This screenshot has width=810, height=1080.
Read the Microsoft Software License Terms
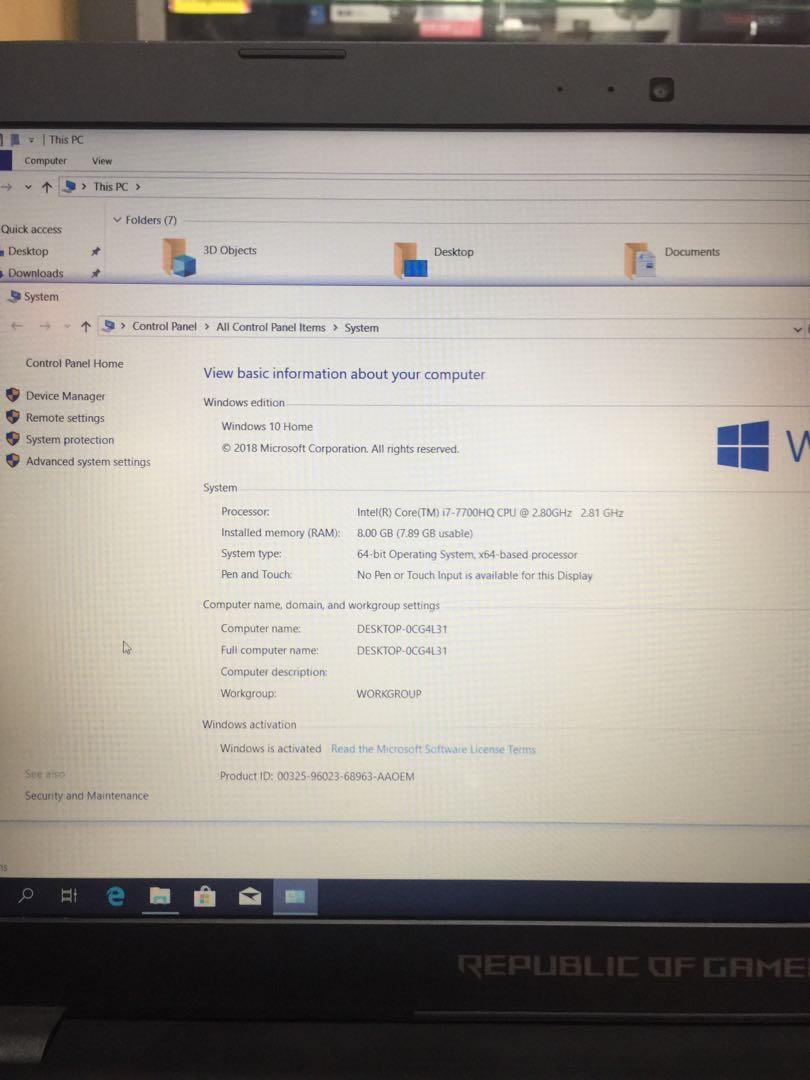click(x=433, y=749)
